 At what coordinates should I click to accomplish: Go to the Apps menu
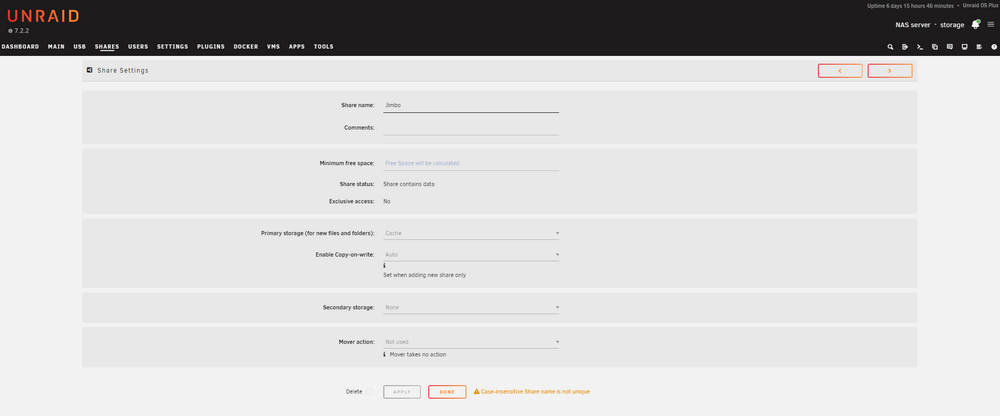[x=297, y=47]
